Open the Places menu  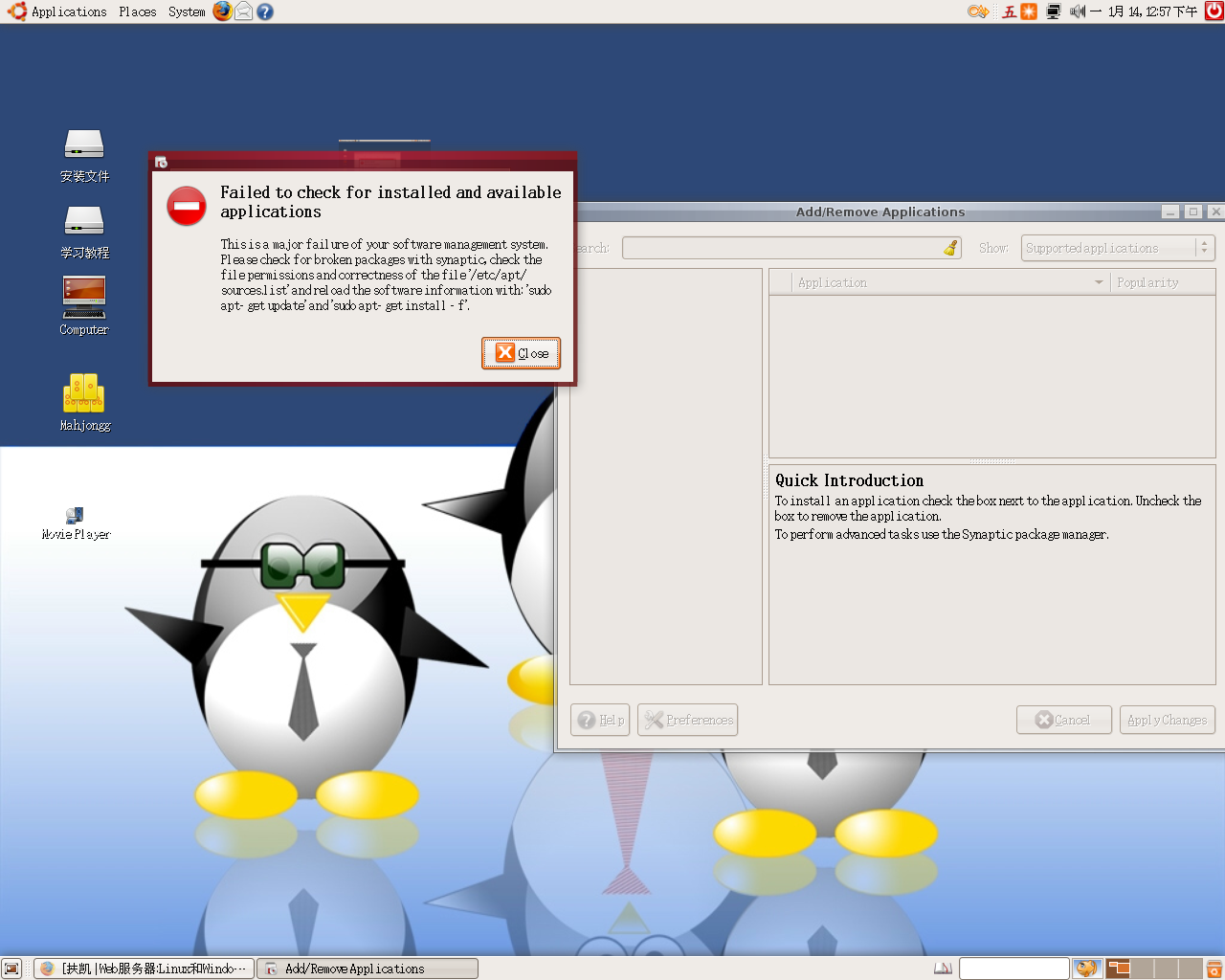(138, 11)
